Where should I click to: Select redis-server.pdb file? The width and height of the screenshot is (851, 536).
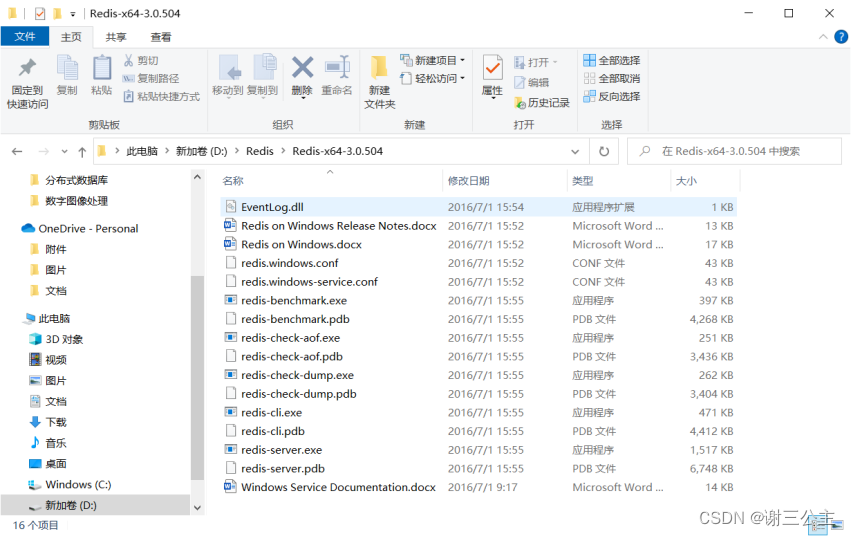tap(478, 468)
